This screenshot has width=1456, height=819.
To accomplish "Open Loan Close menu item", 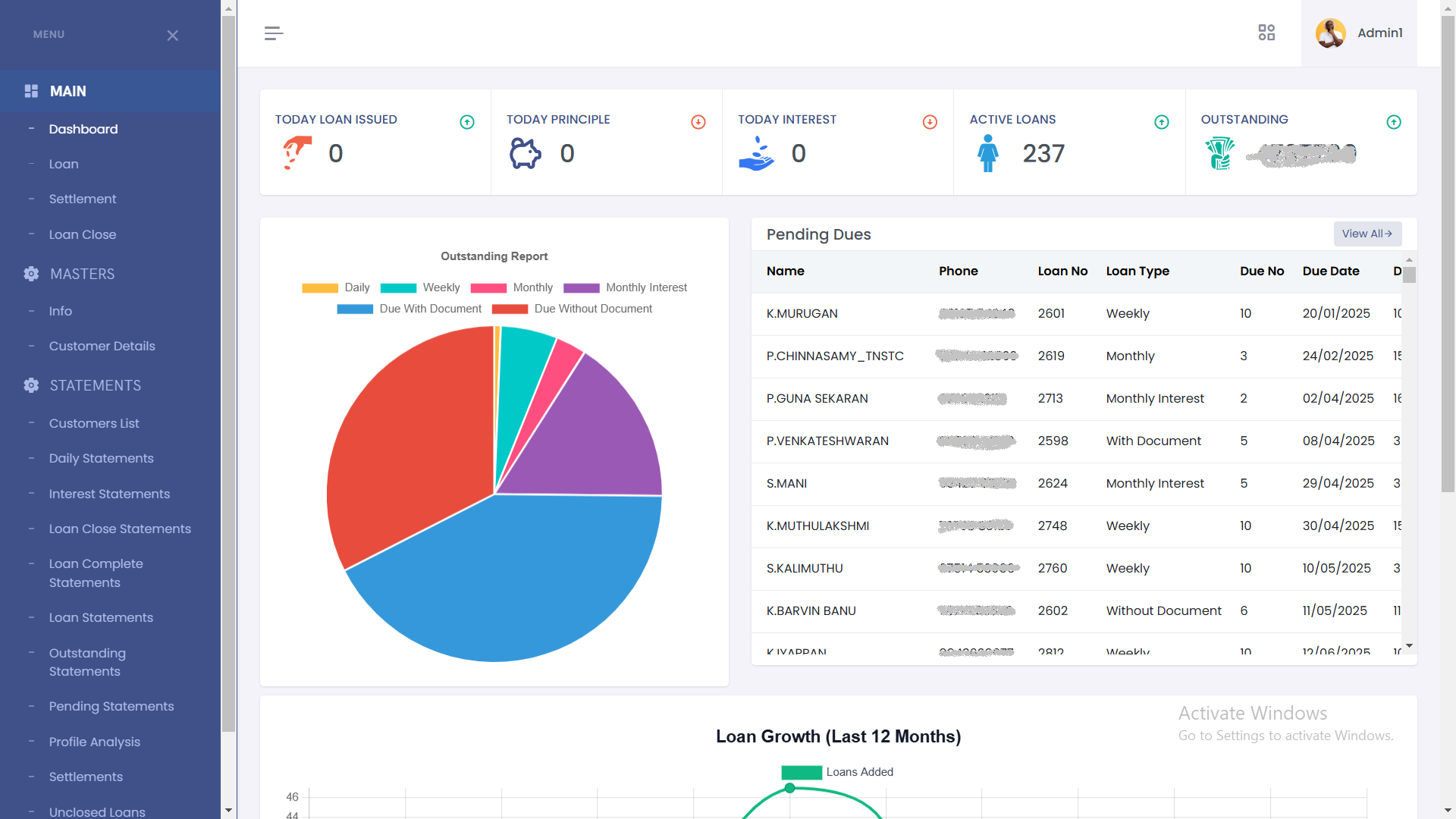I will pos(83,234).
